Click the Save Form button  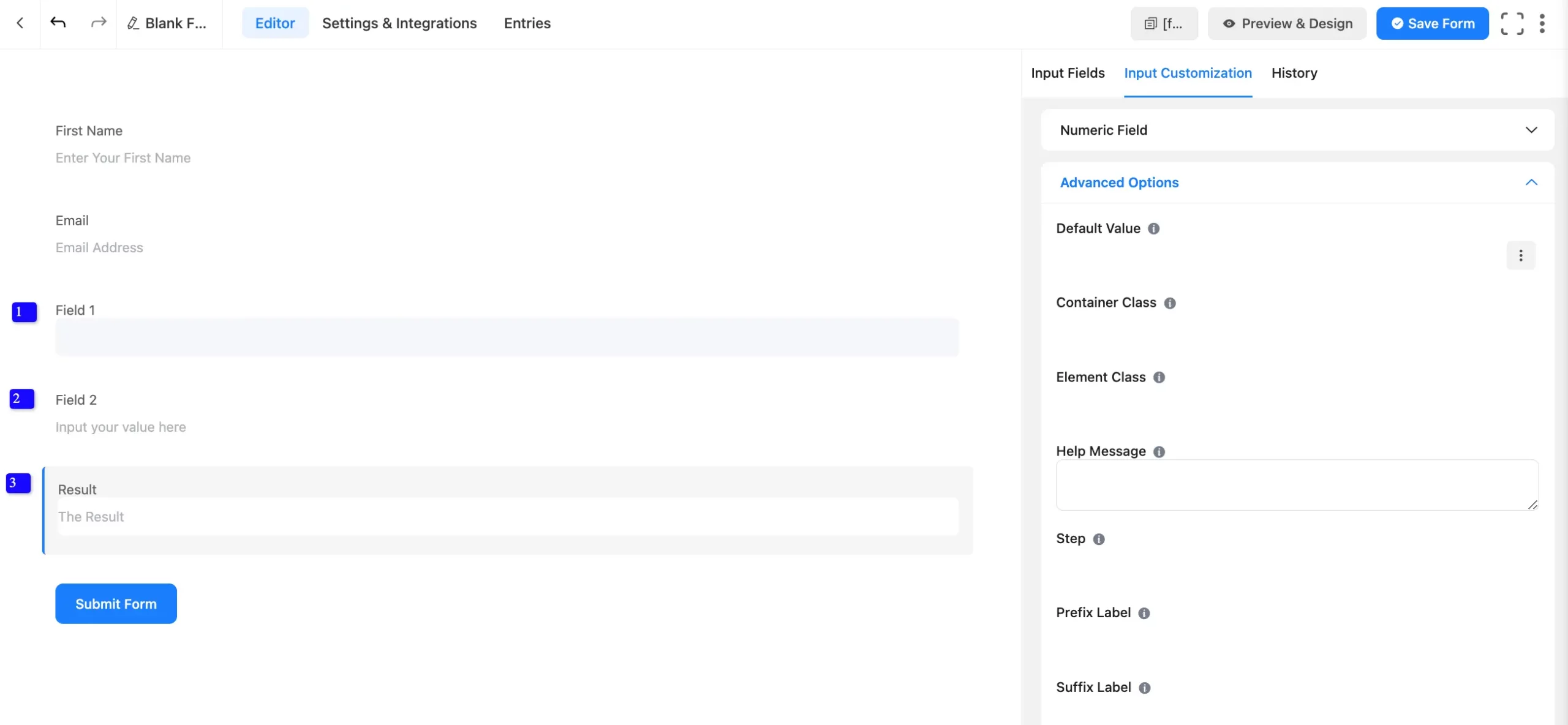tap(1432, 23)
